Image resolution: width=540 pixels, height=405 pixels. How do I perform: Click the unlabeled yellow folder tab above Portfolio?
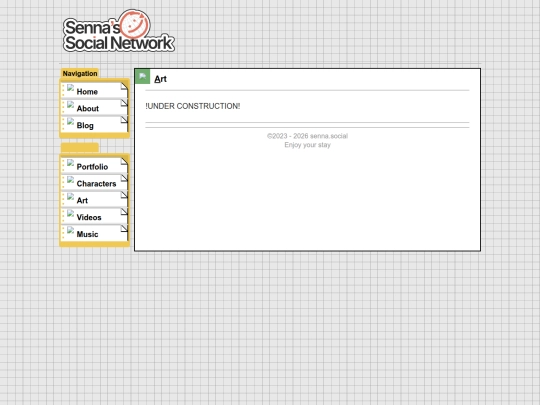(x=80, y=148)
